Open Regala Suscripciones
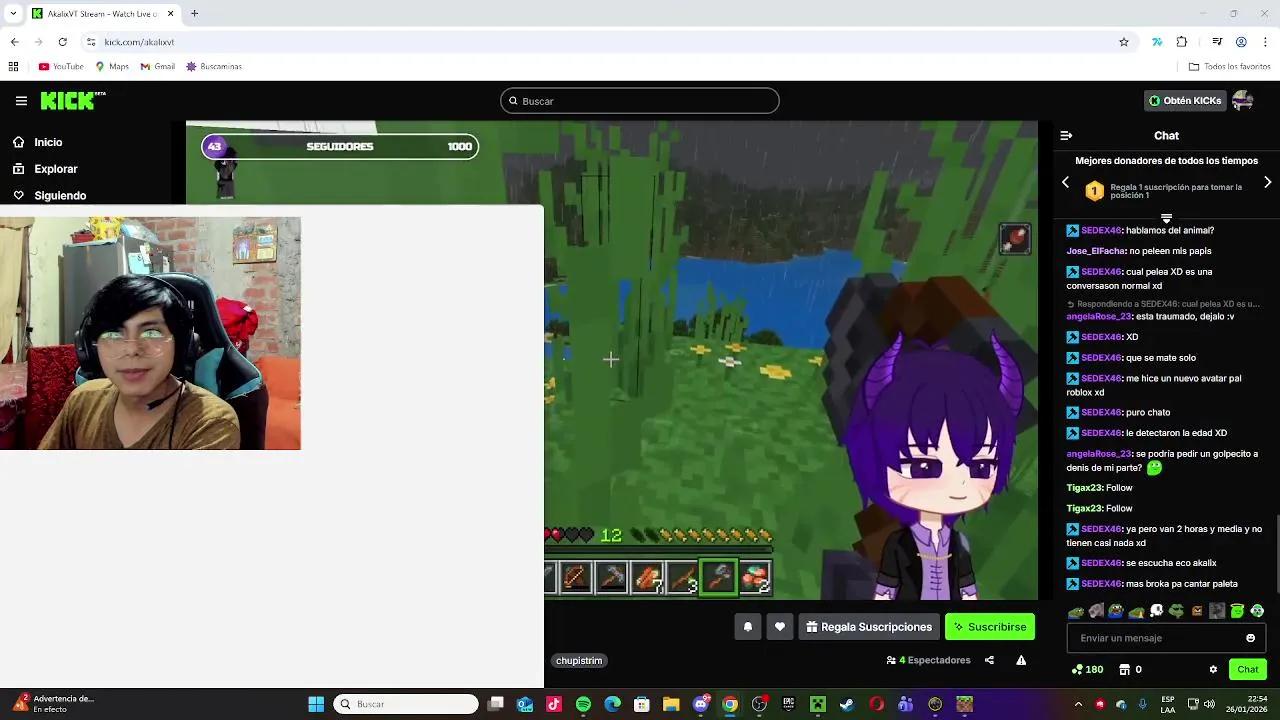1280x720 pixels. coord(868,627)
